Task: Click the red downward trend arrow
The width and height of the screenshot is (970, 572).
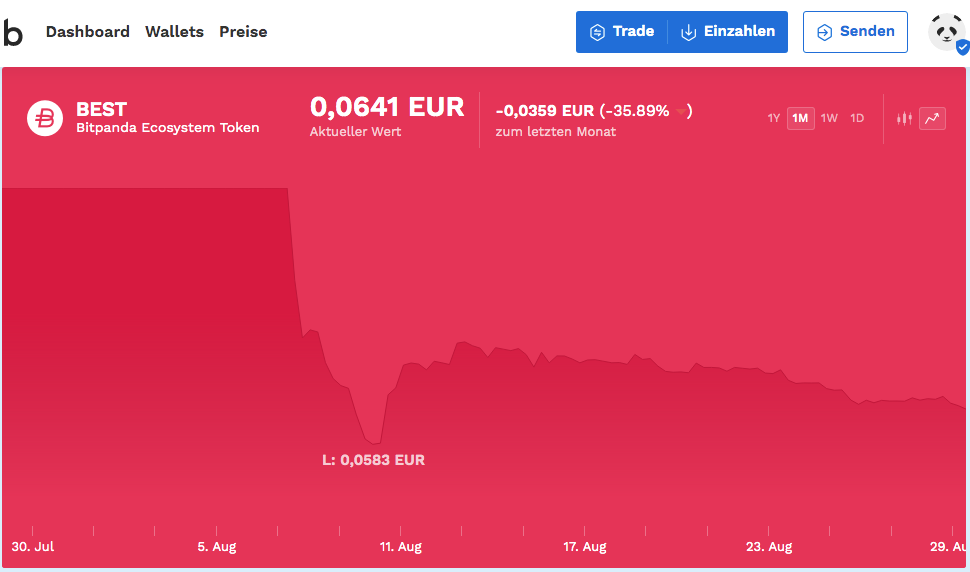Action: coord(682,112)
